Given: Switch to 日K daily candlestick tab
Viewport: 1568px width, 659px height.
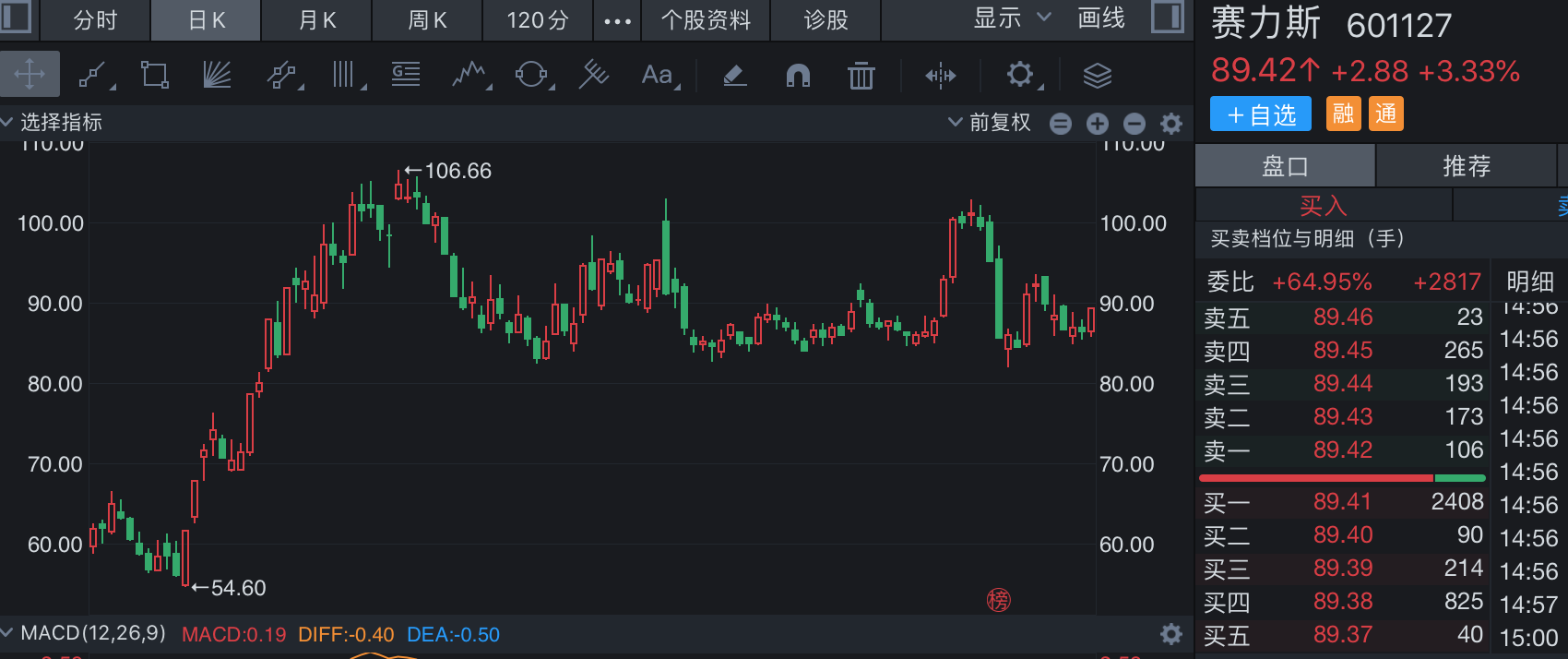Looking at the screenshot, I should coord(207,20).
